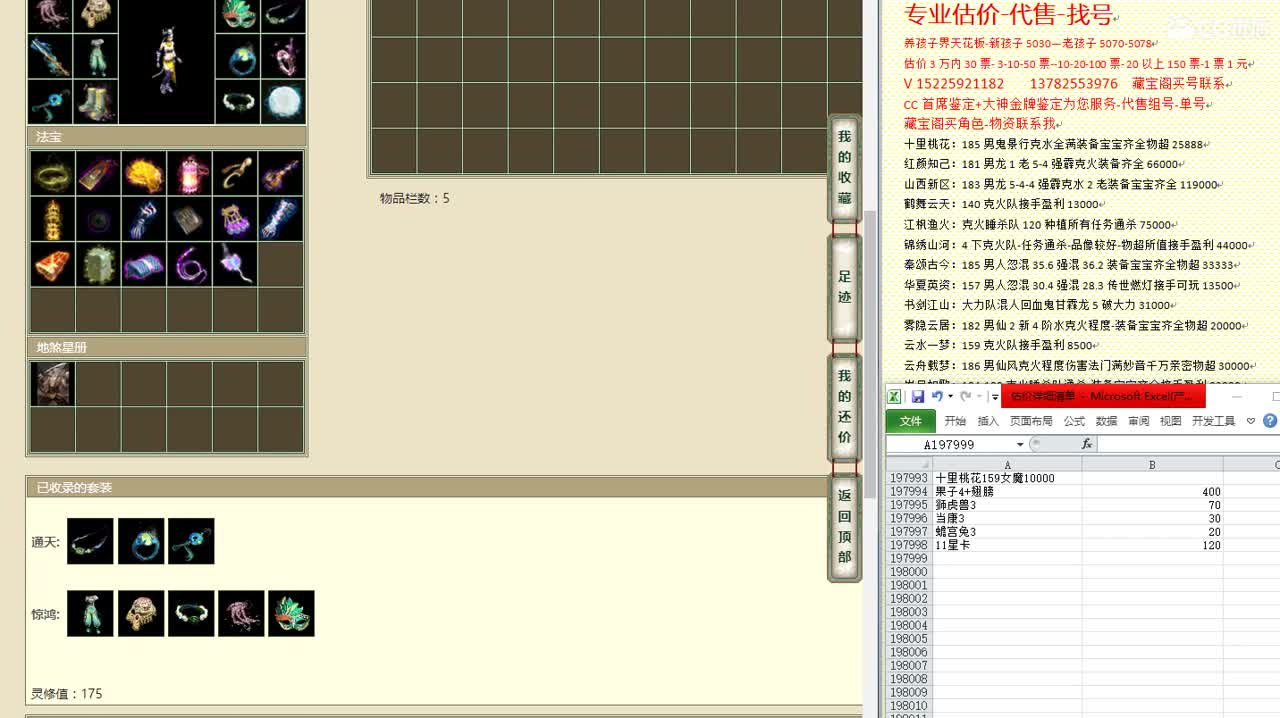Select the blue claw hand treasure
This screenshot has width=1280, height=718.
point(144,219)
